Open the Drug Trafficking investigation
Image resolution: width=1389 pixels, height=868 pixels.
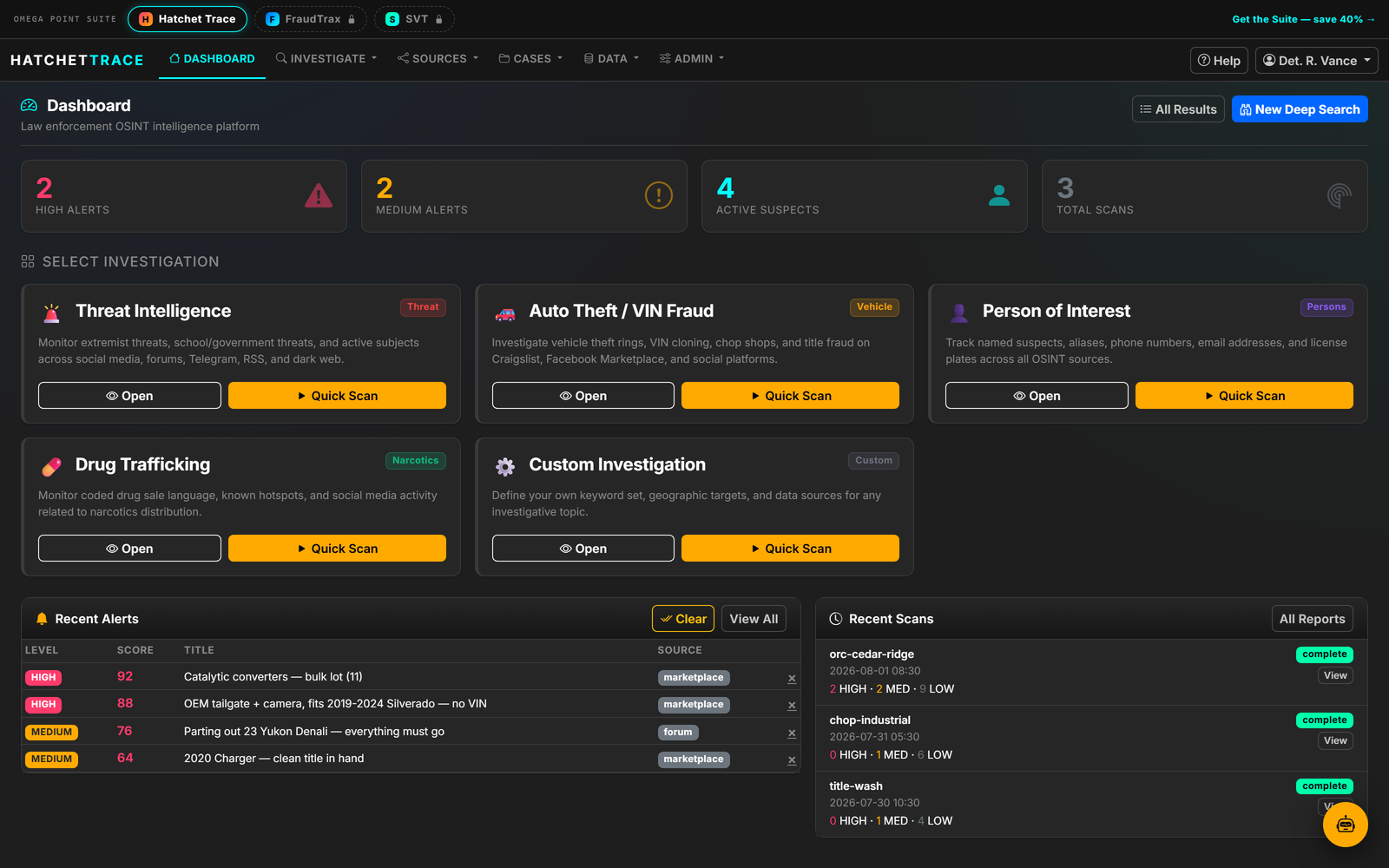pyautogui.click(x=129, y=549)
